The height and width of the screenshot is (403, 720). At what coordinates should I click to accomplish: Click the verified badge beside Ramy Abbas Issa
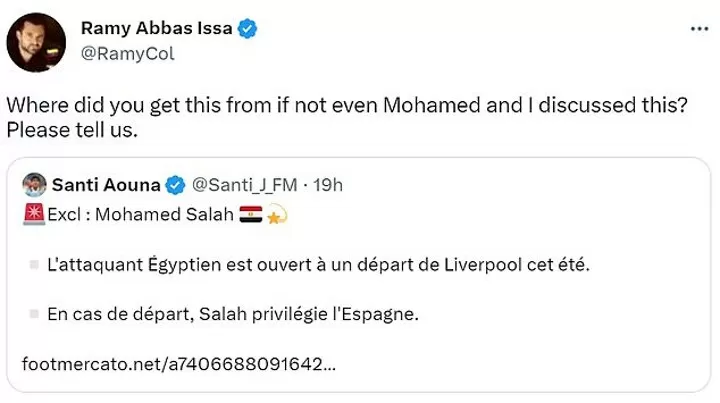[249, 29]
